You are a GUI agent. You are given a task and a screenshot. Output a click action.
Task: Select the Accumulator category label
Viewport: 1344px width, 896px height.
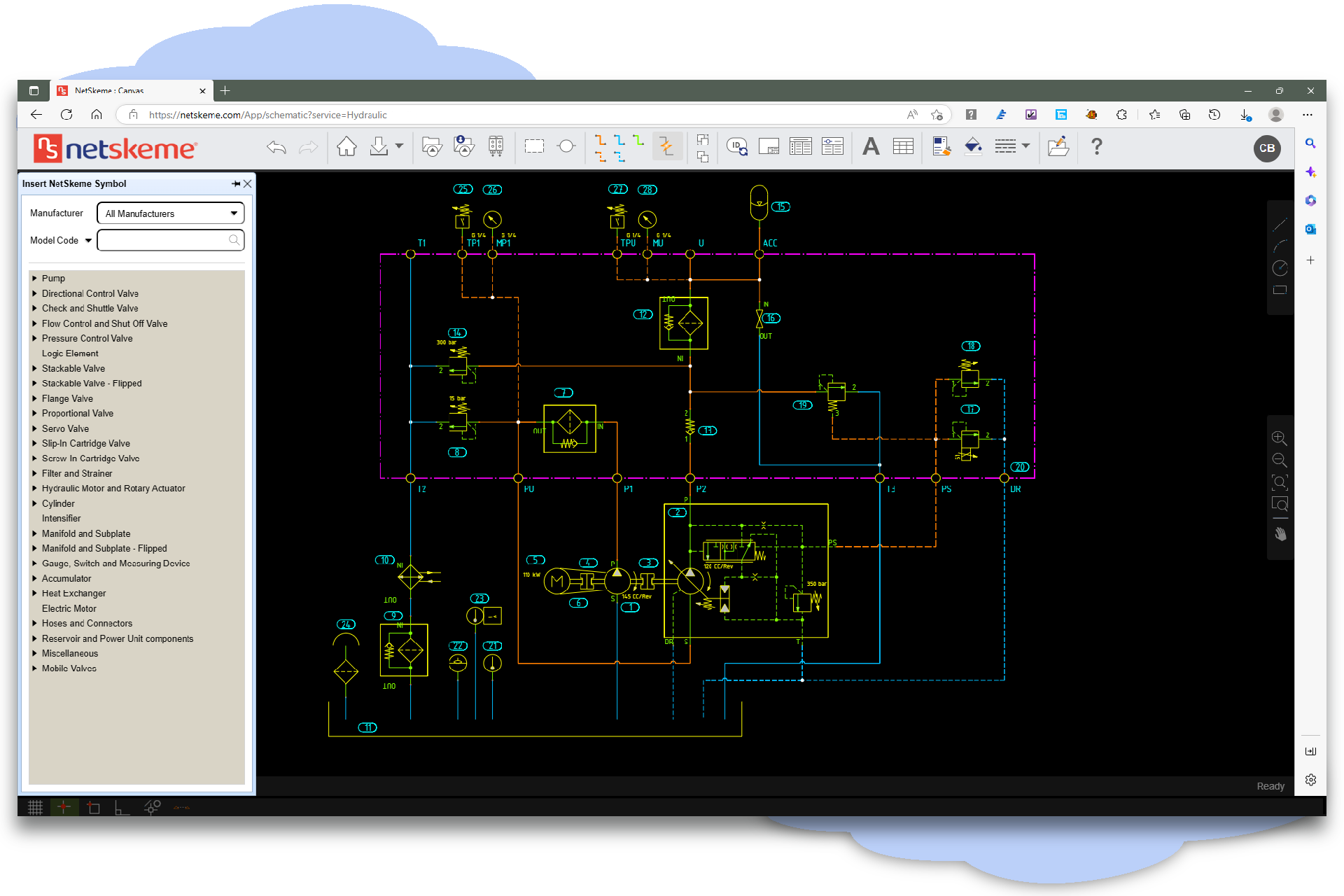tap(66, 578)
